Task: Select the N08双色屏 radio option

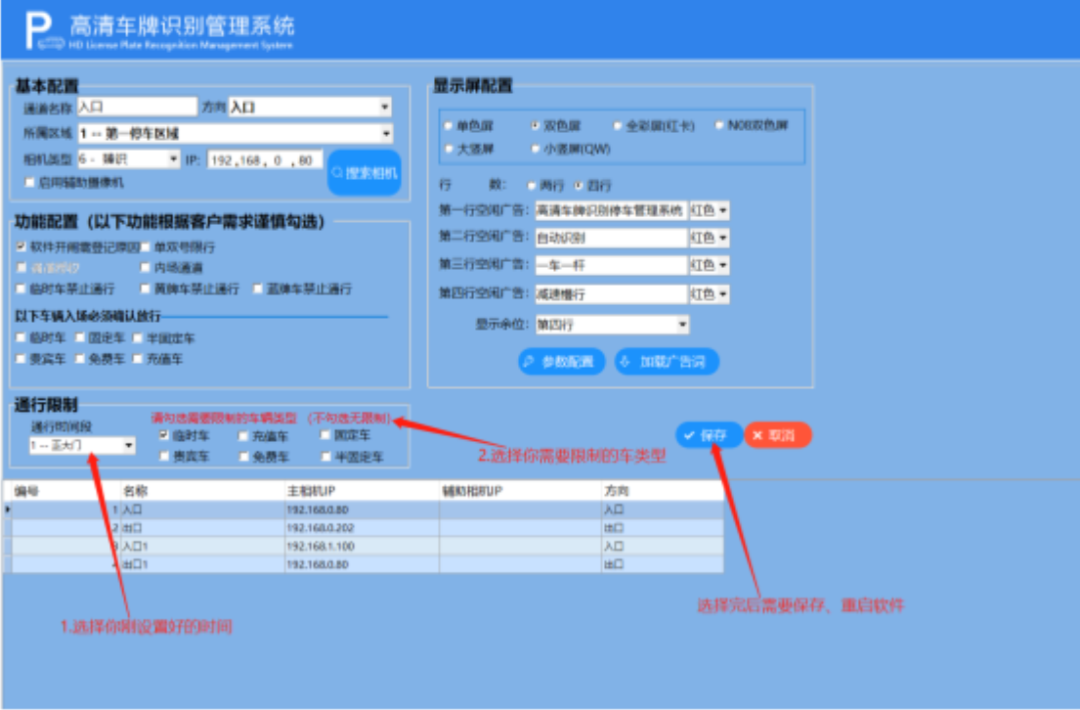Action: point(719,125)
